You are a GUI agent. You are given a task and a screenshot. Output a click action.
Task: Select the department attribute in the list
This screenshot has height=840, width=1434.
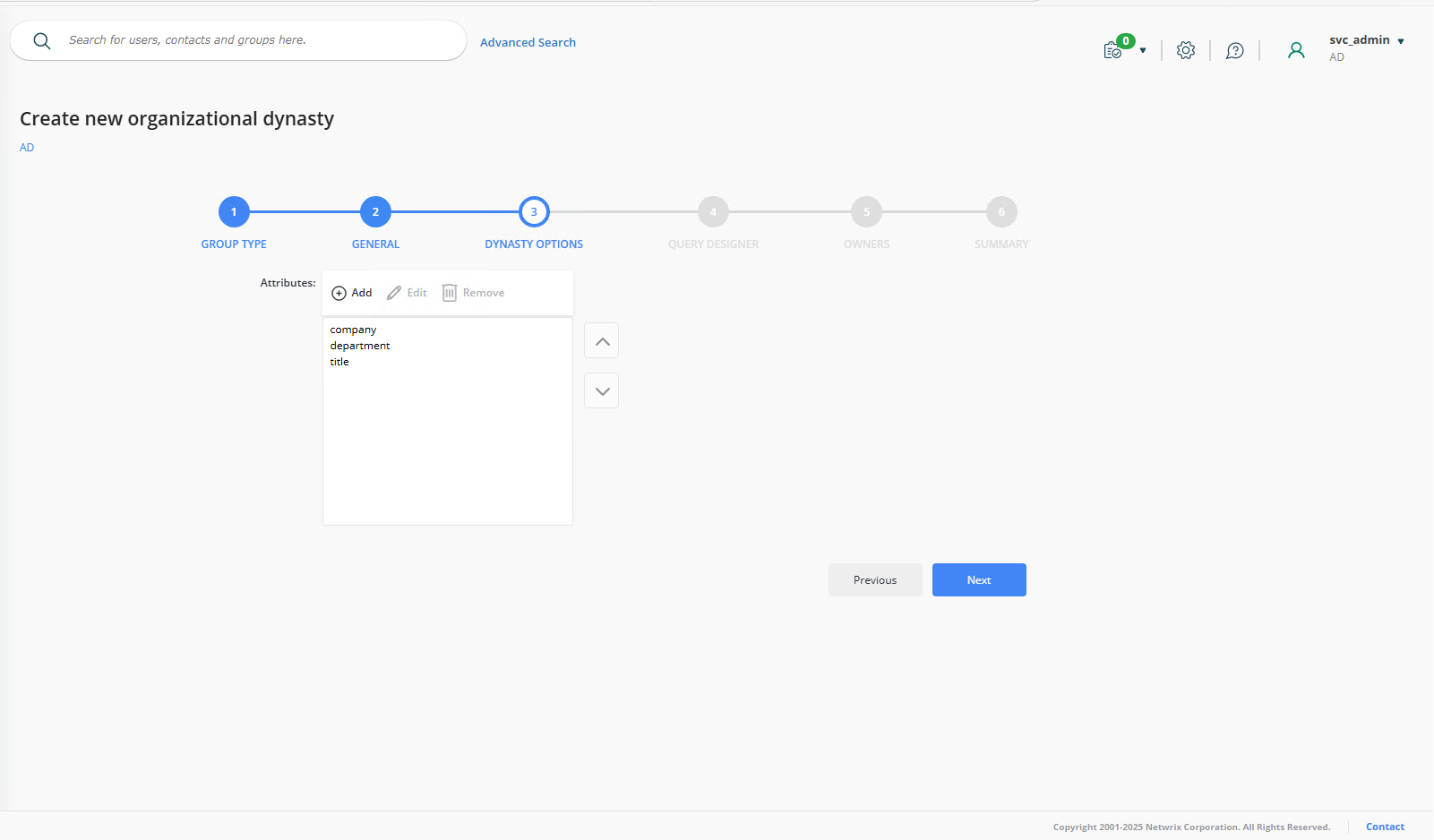point(359,346)
